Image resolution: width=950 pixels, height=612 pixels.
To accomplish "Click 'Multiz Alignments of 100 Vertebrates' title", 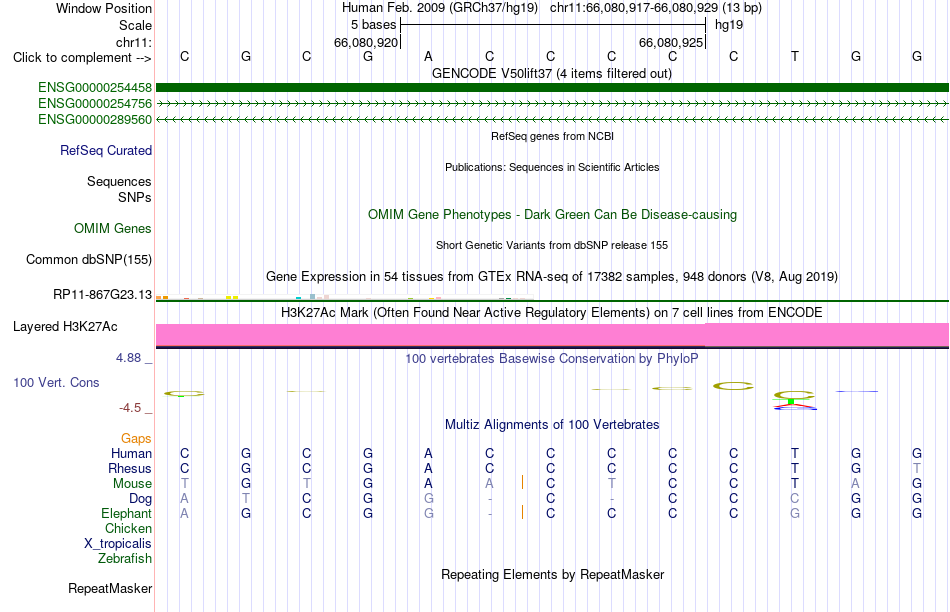I will click(552, 424).
